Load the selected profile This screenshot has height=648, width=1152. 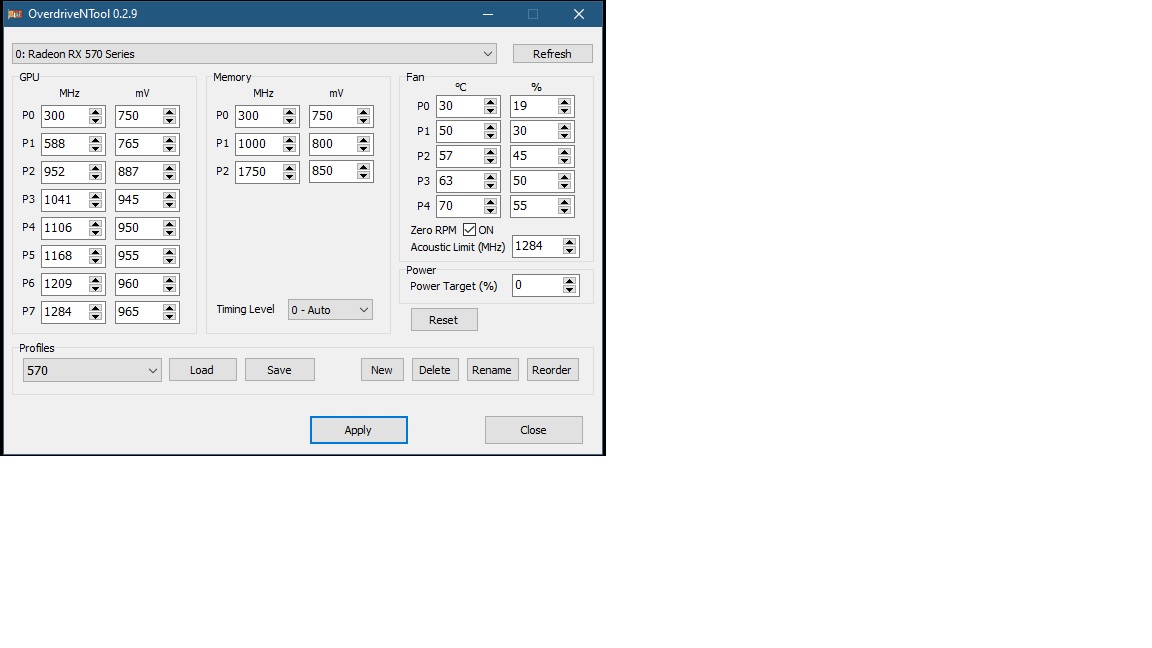[x=202, y=370]
